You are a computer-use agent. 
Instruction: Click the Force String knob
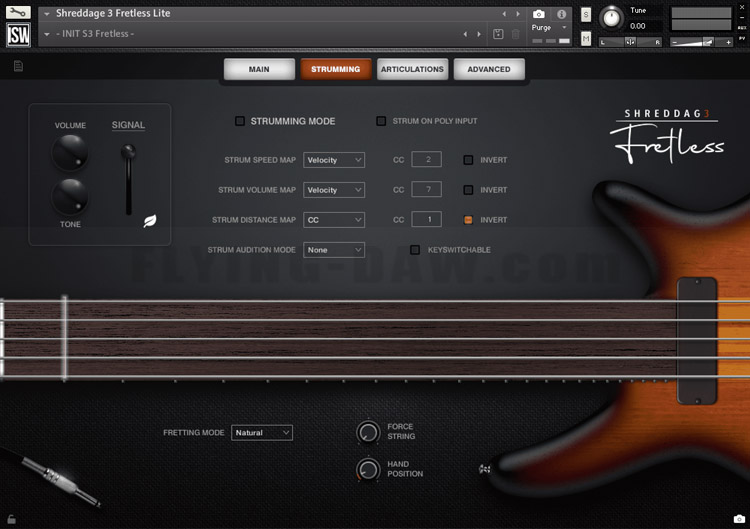(368, 432)
